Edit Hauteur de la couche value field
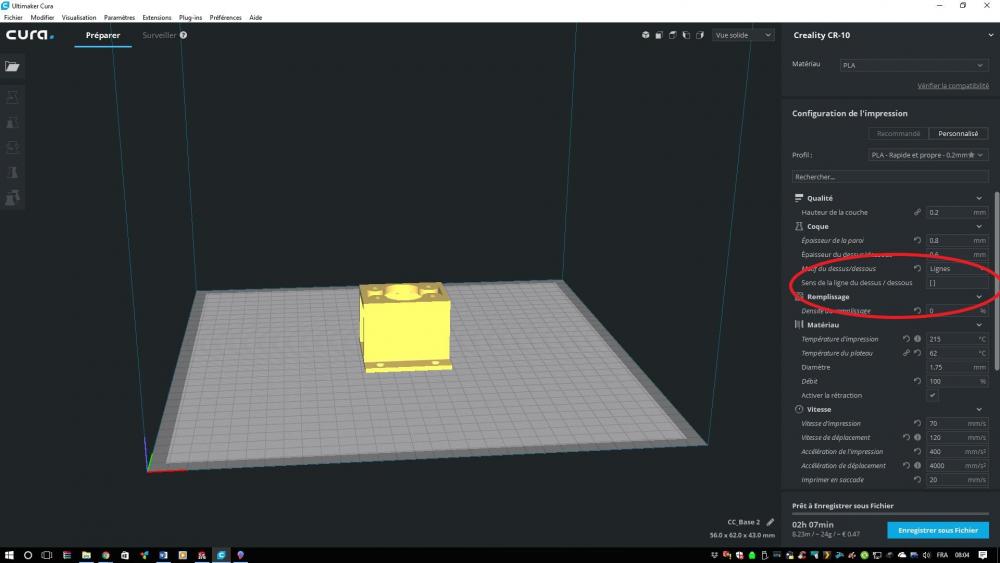The width and height of the screenshot is (1000, 563). [957, 212]
